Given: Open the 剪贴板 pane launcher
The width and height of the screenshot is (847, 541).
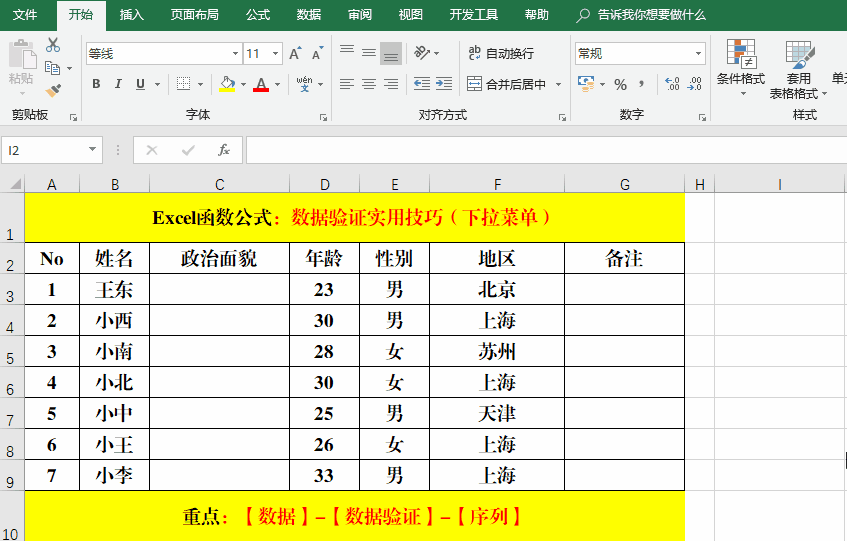Looking at the screenshot, I should [x=73, y=117].
